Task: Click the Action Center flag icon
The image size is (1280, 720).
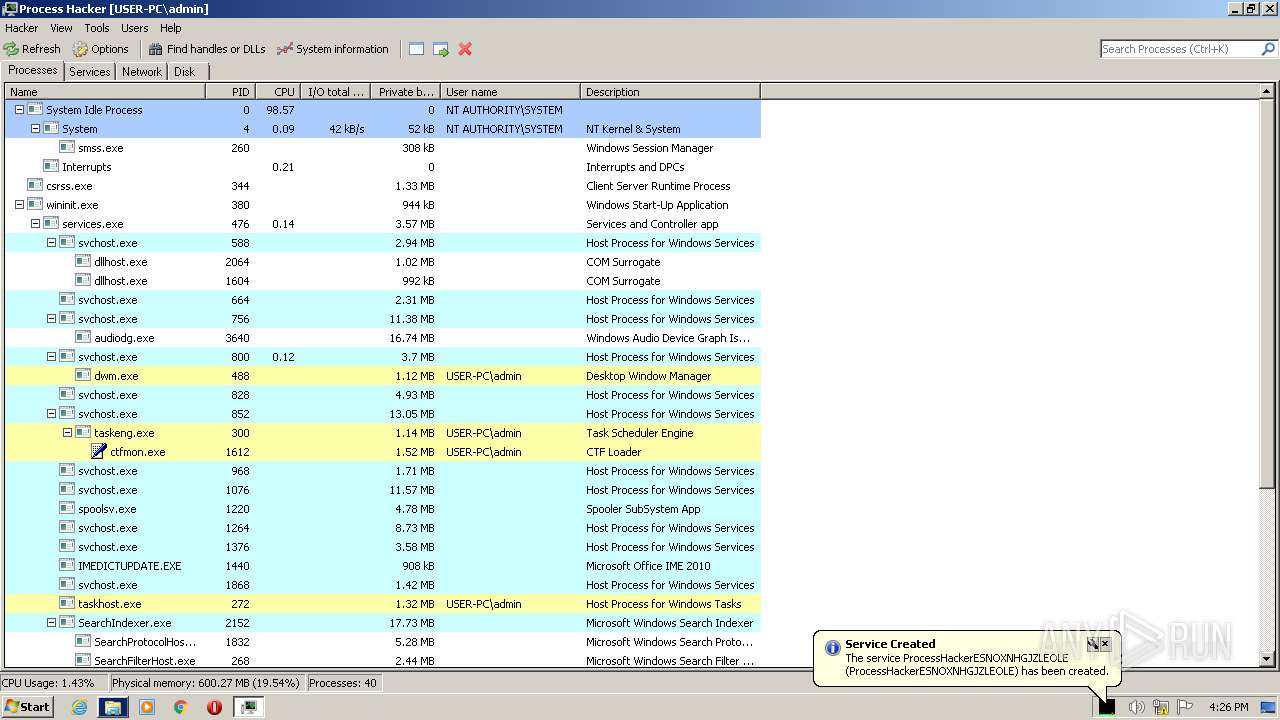Action: click(x=1185, y=707)
